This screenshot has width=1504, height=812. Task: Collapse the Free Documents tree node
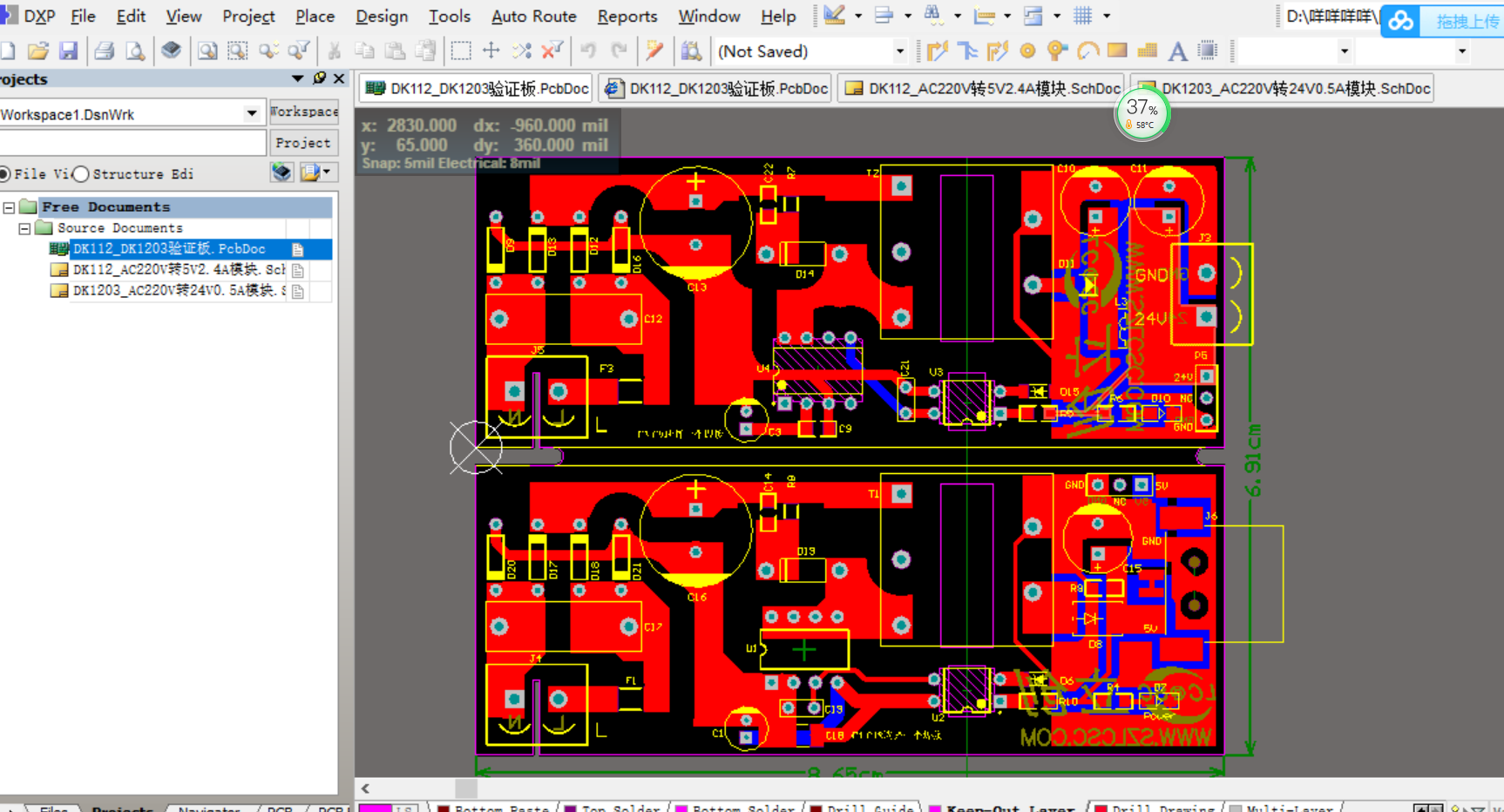point(9,207)
